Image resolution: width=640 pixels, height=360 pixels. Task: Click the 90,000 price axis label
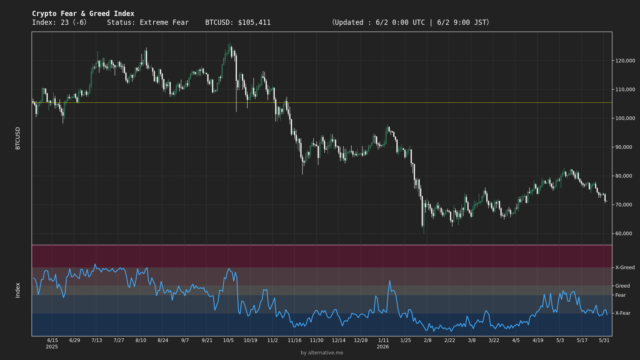point(624,147)
